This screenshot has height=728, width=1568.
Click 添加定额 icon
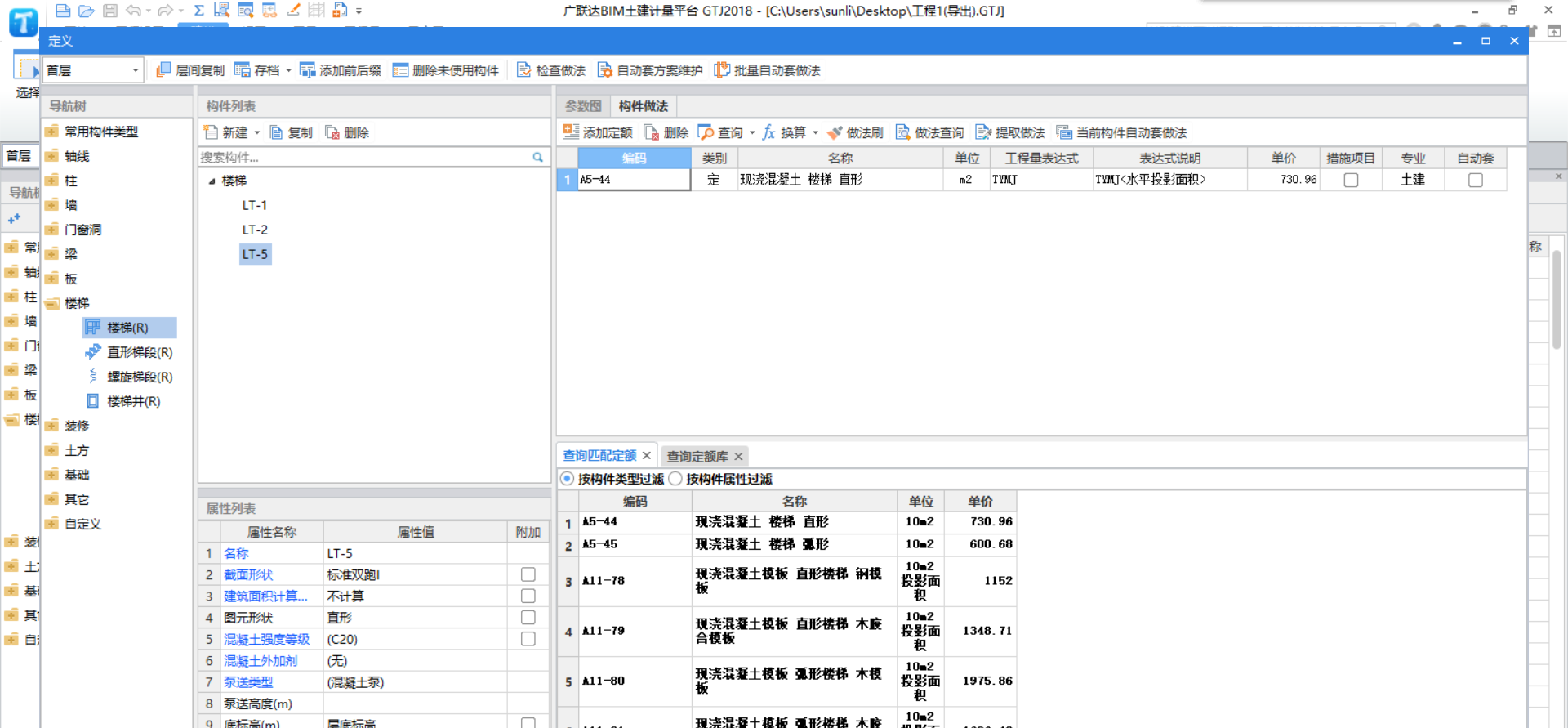coord(571,132)
